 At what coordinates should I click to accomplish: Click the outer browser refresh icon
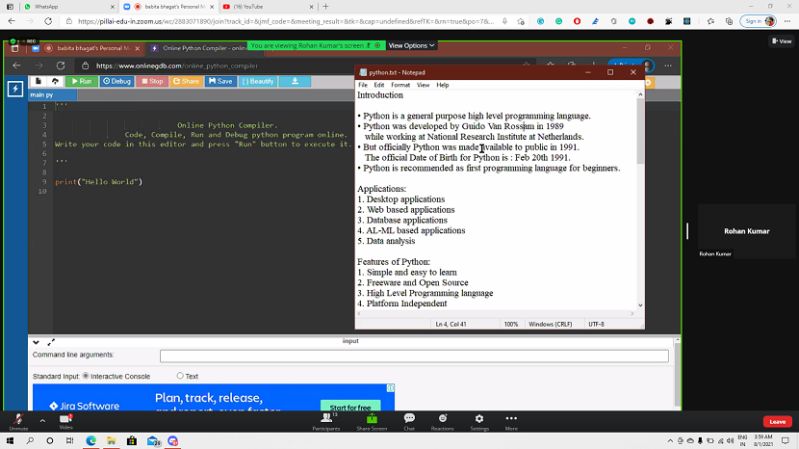pyautogui.click(x=48, y=21)
